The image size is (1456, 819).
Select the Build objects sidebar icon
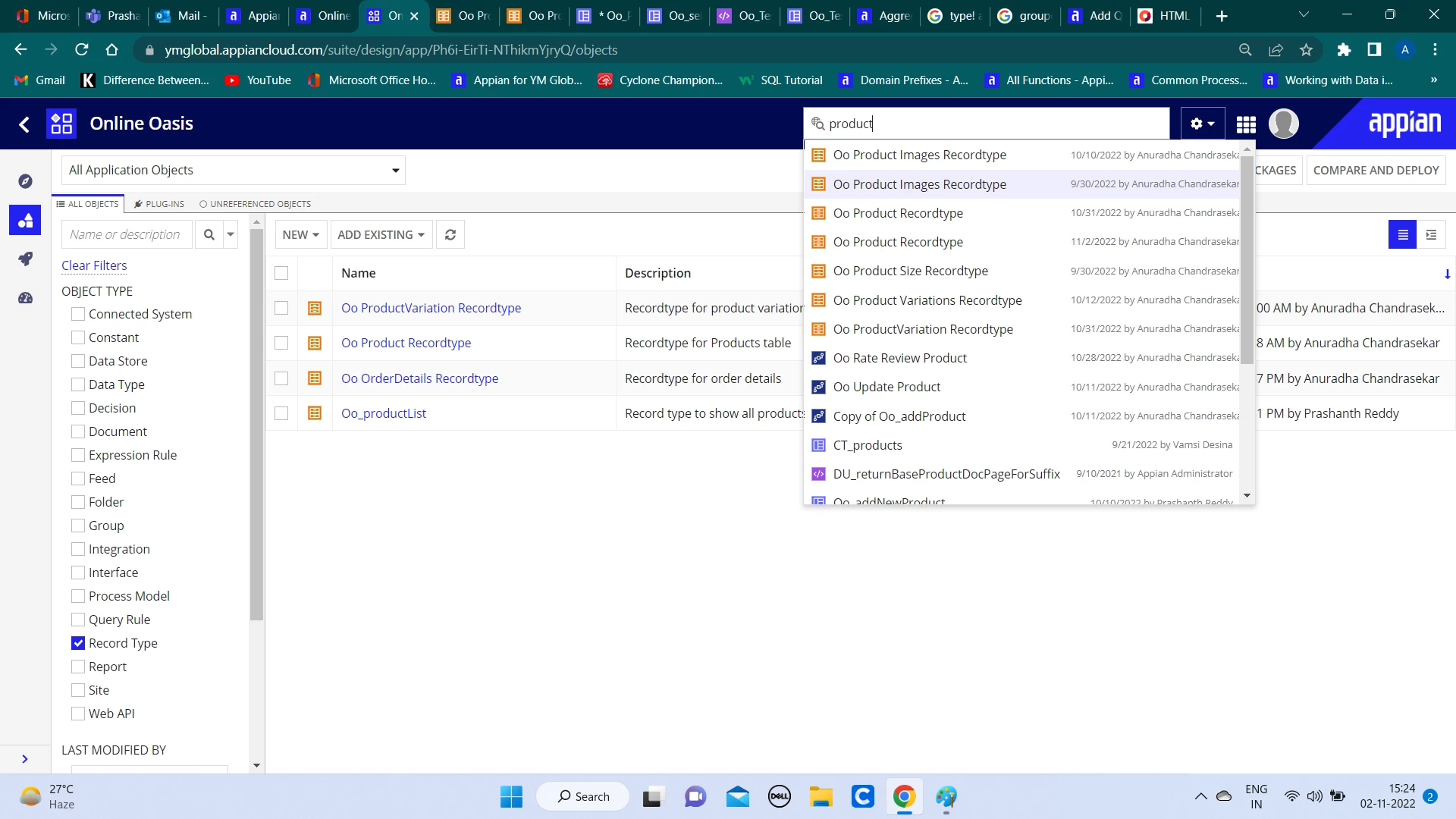click(25, 221)
